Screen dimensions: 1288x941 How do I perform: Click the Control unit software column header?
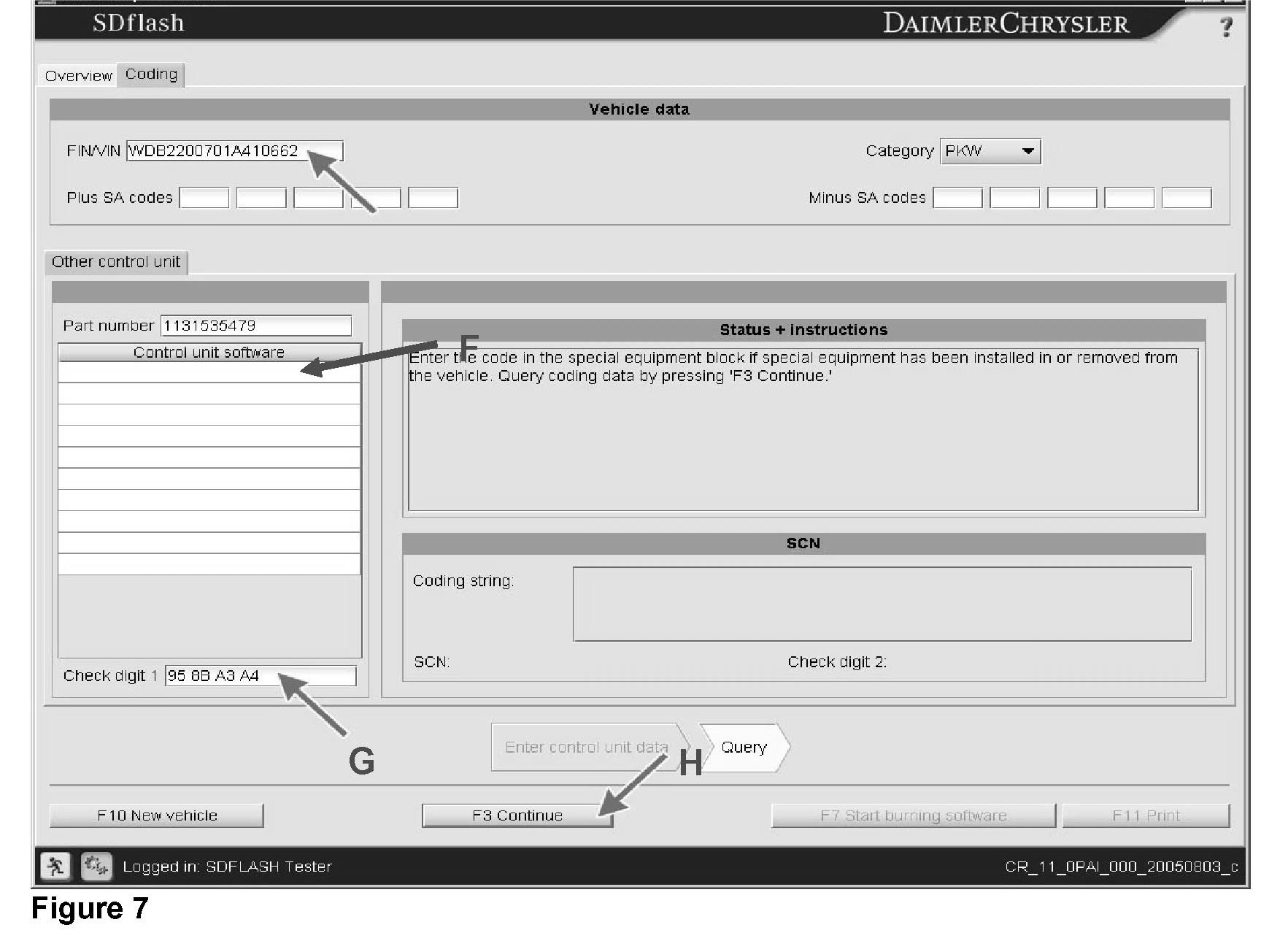coord(209,352)
